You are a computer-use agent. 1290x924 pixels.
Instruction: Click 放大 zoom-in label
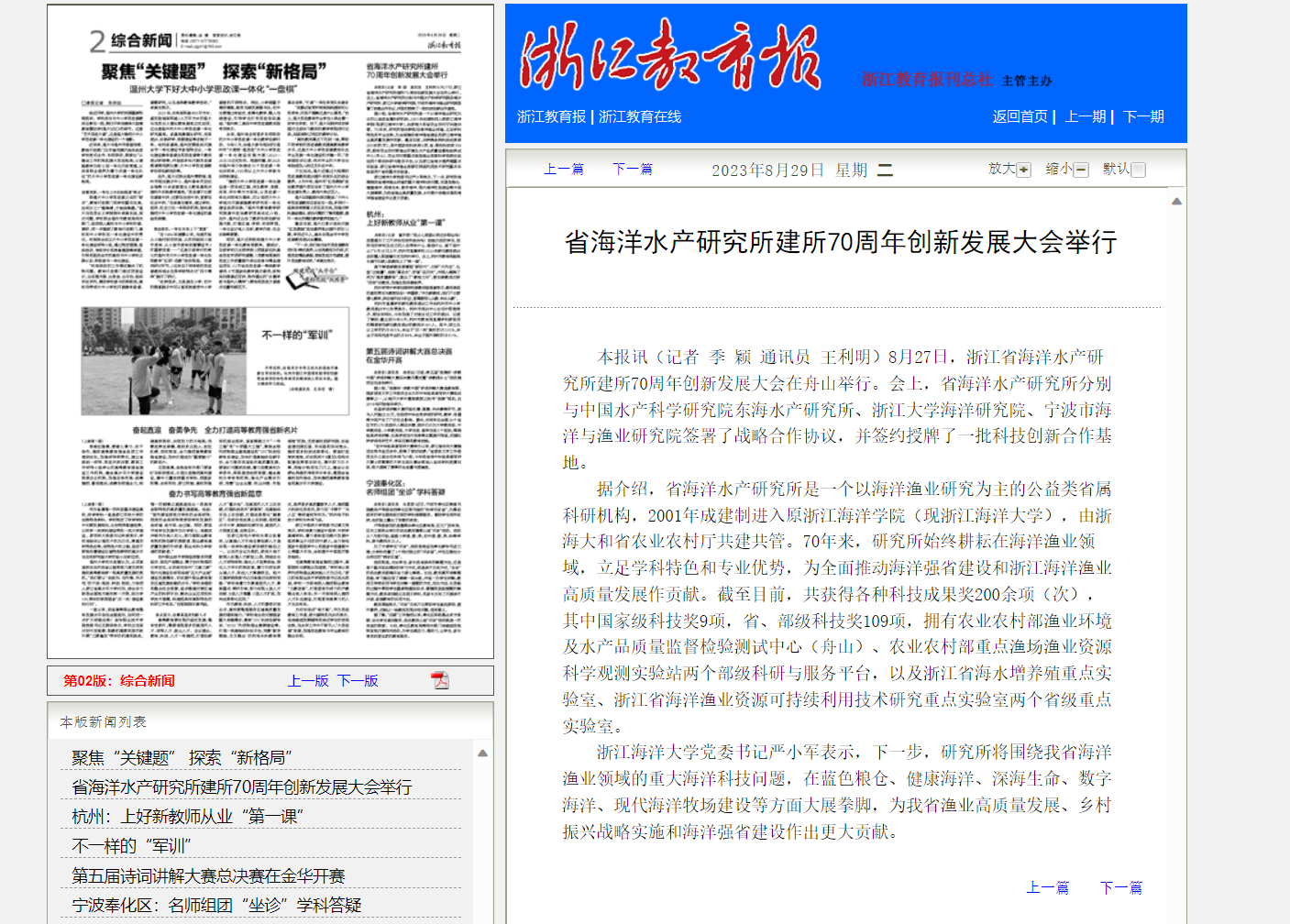tap(1001, 169)
